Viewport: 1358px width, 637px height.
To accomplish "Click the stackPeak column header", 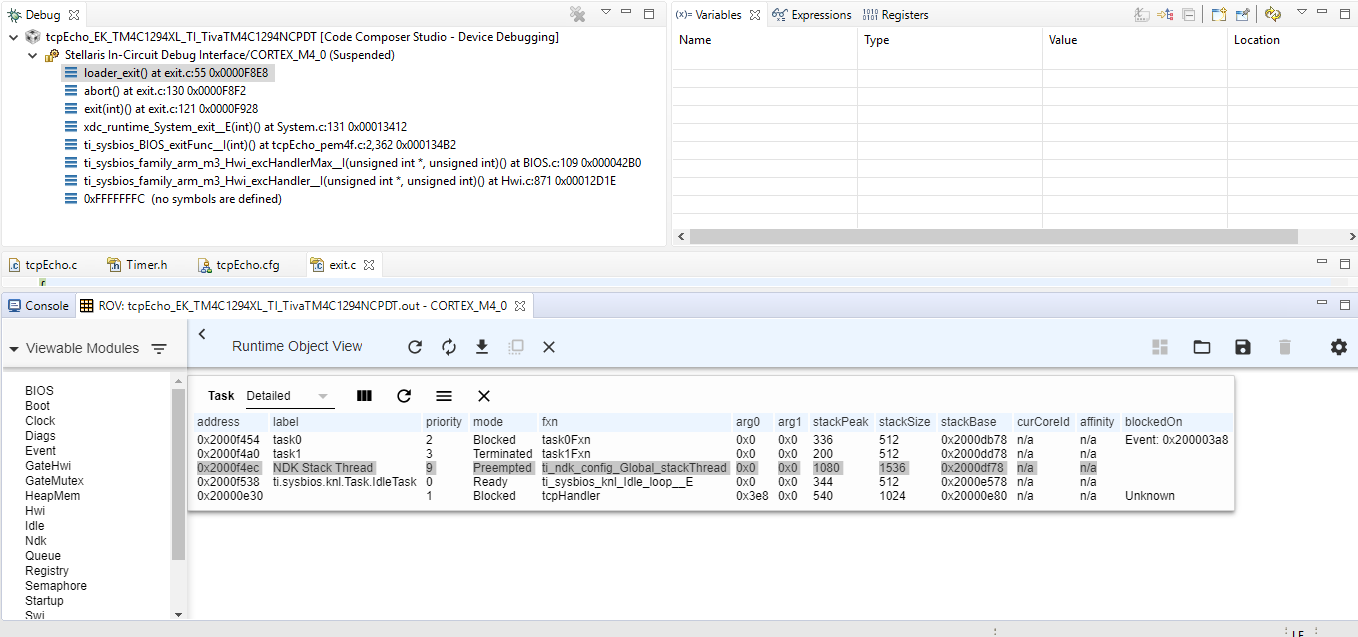I will point(841,422).
